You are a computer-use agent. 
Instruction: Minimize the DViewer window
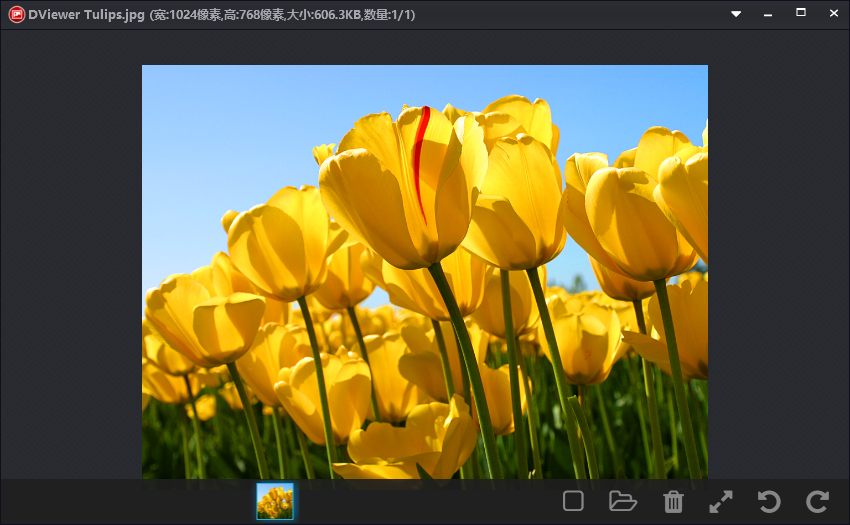tap(768, 14)
